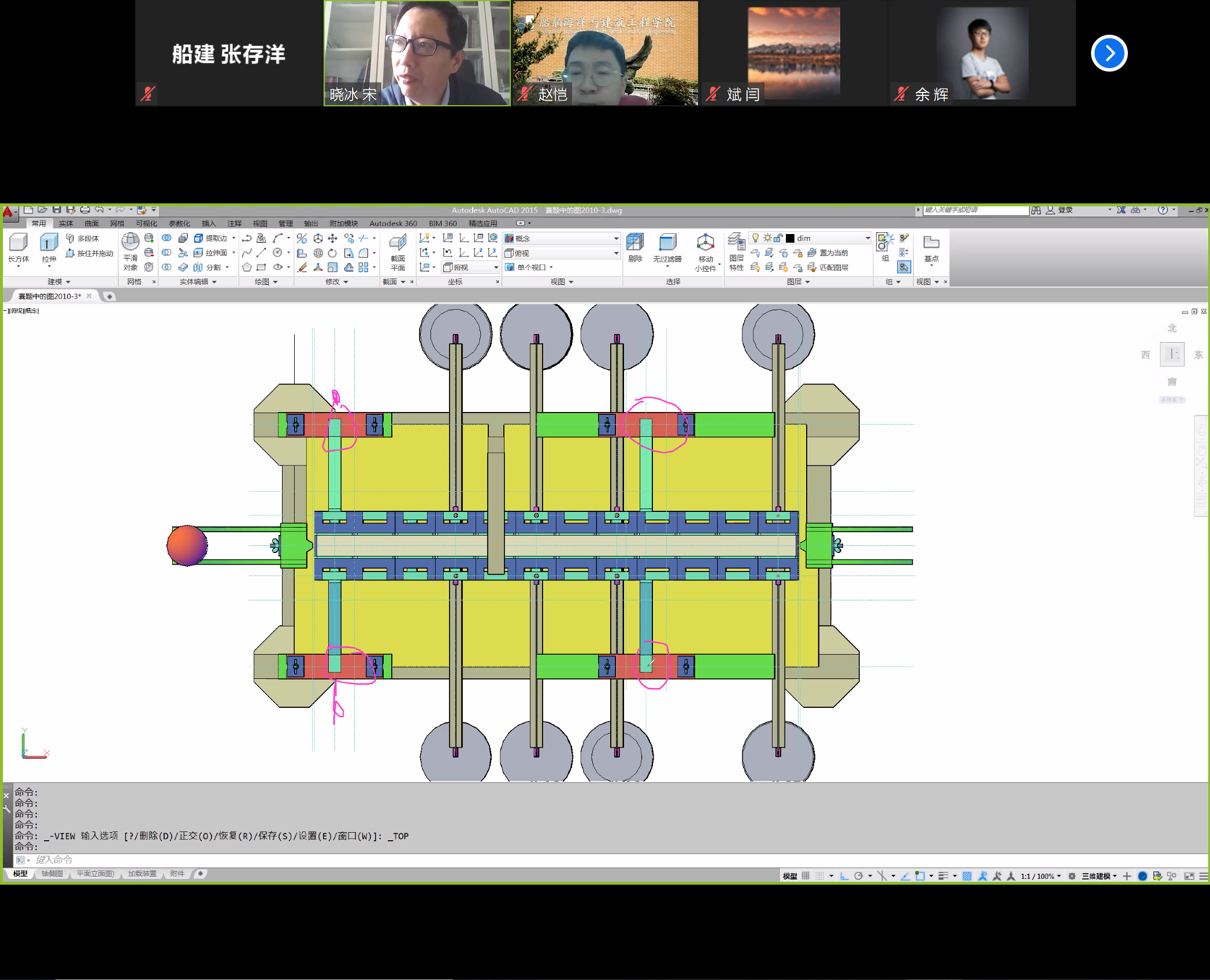Image resolution: width=1210 pixels, height=980 pixels.
Task: Click the 组 group tool icon
Action: (885, 243)
